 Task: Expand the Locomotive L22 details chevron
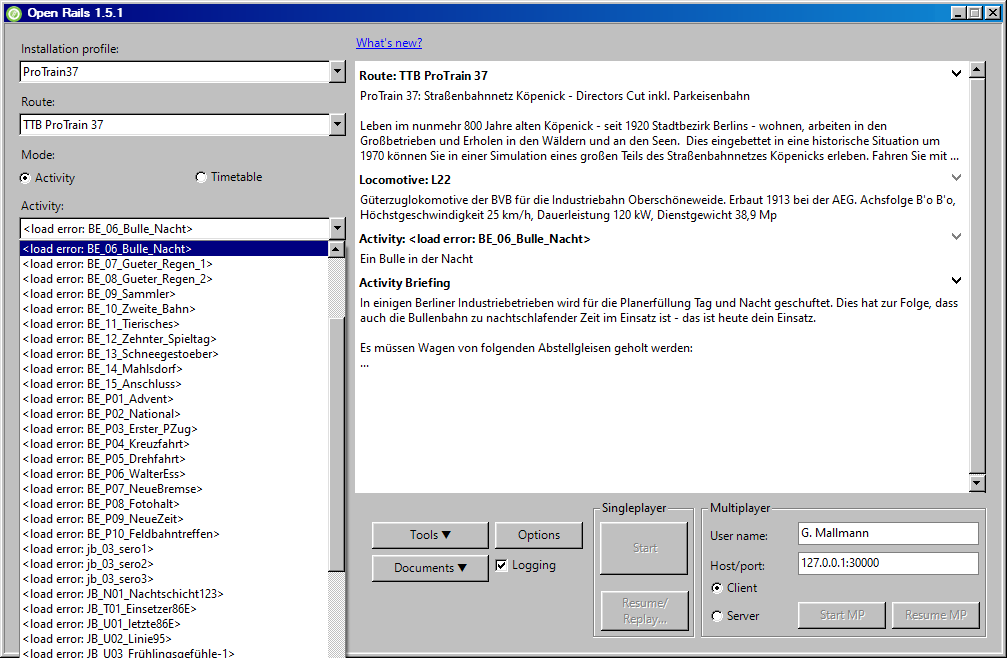click(956, 177)
